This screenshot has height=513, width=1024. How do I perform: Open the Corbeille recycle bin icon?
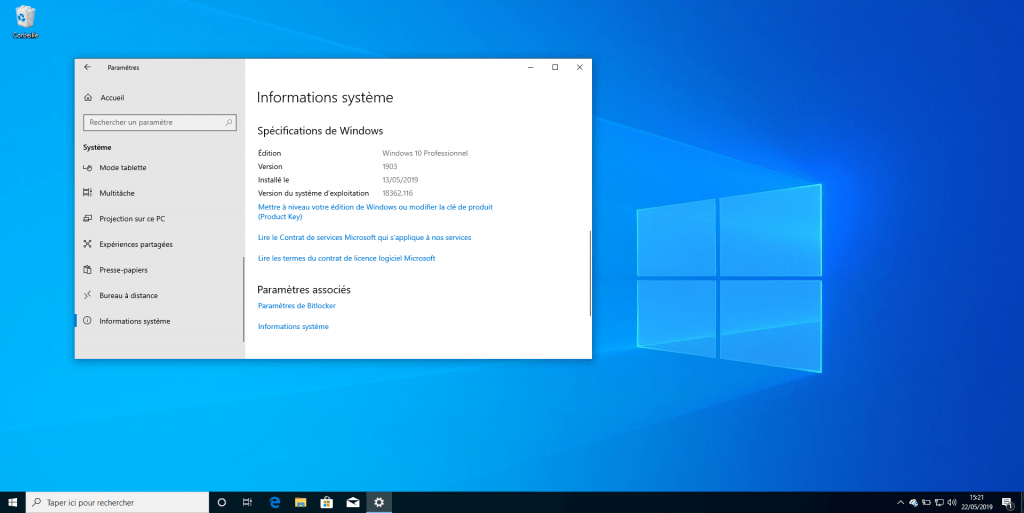[x=25, y=21]
